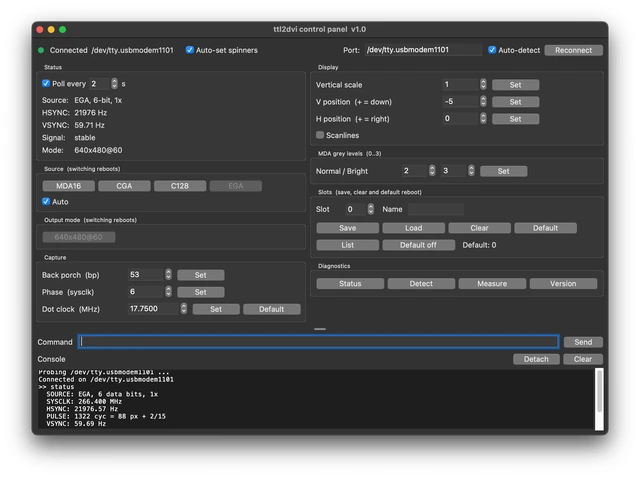Click the Dot clock value field
Viewport: 640px width, 477px height.
tap(154, 308)
